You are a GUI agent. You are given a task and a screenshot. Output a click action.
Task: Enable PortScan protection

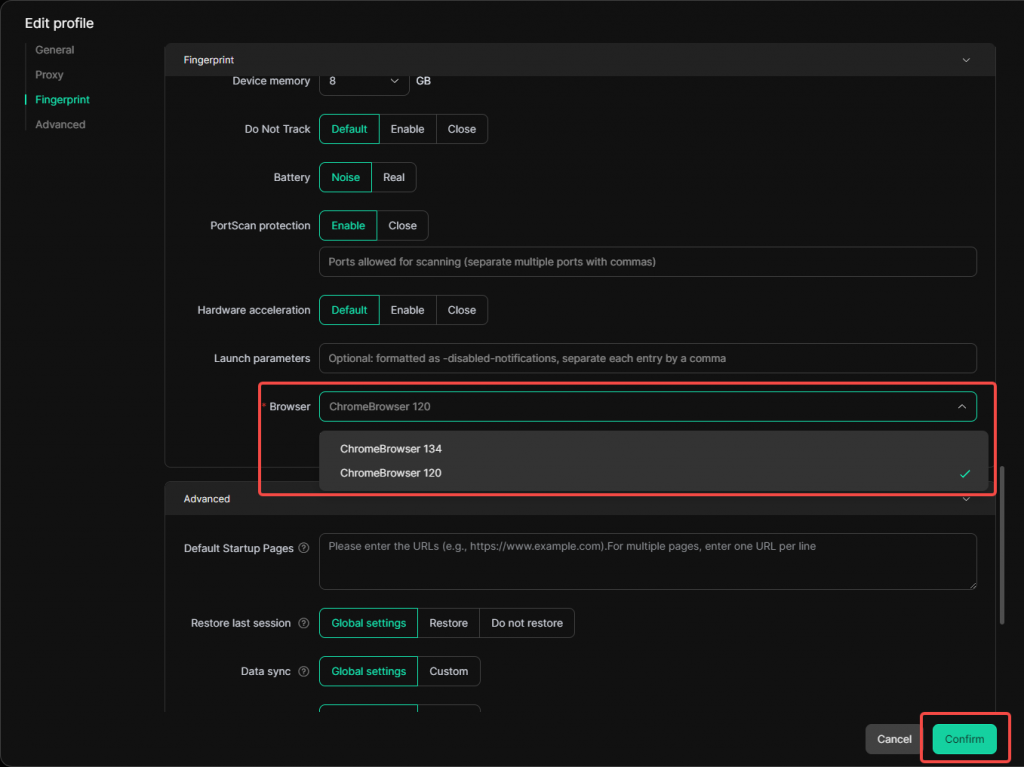point(347,226)
